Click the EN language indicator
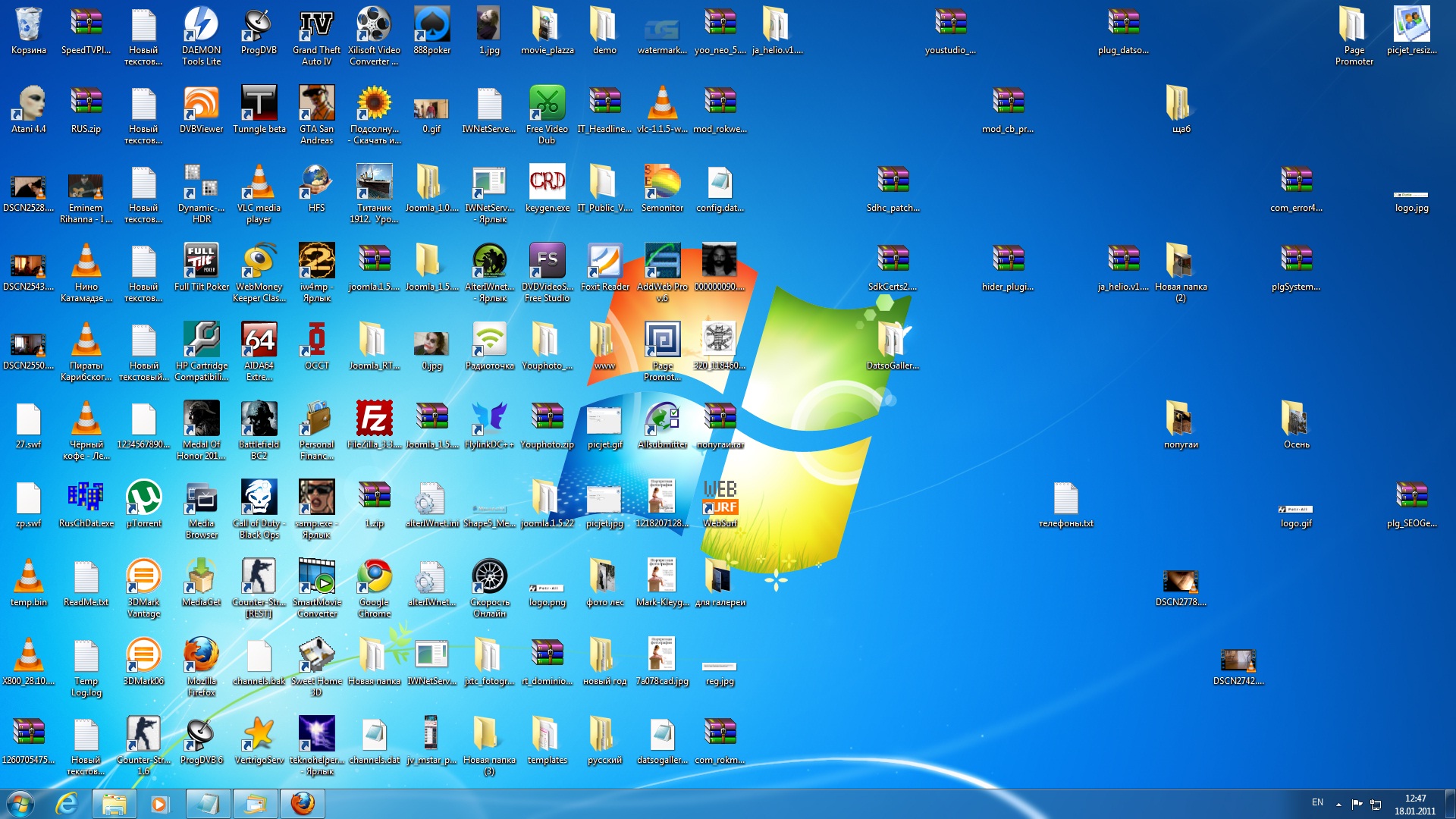Viewport: 1456px width, 819px height. point(1317,802)
